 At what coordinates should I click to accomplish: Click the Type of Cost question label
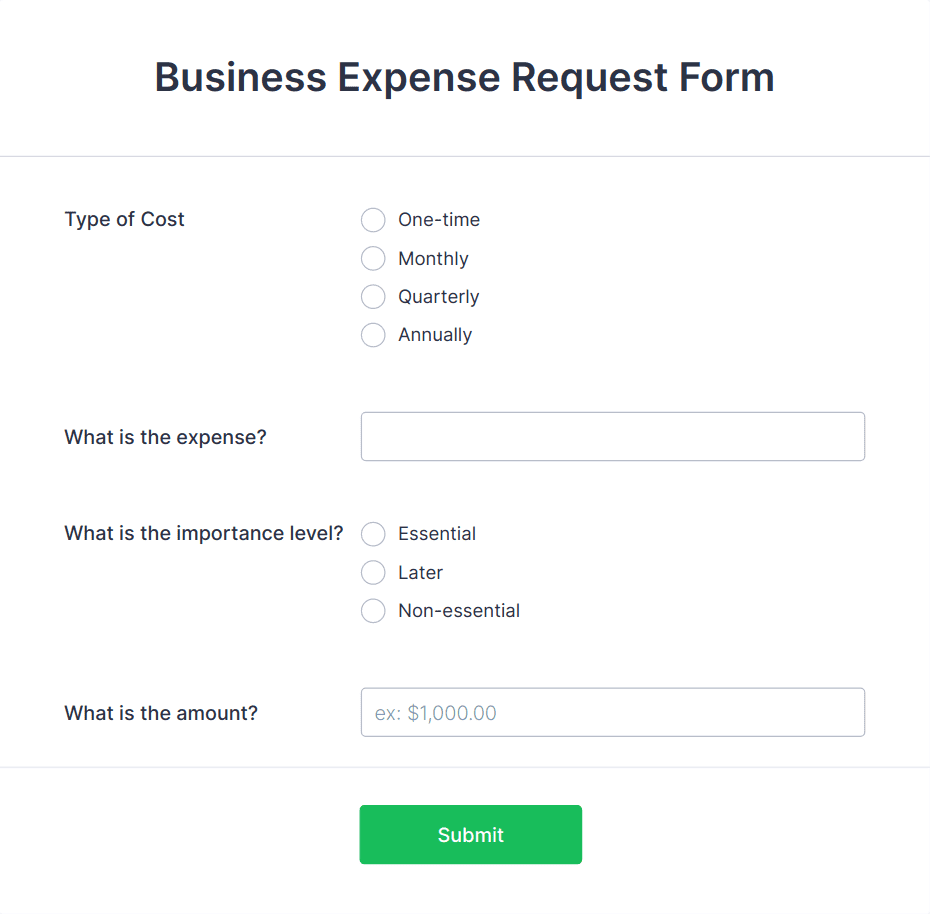(124, 219)
